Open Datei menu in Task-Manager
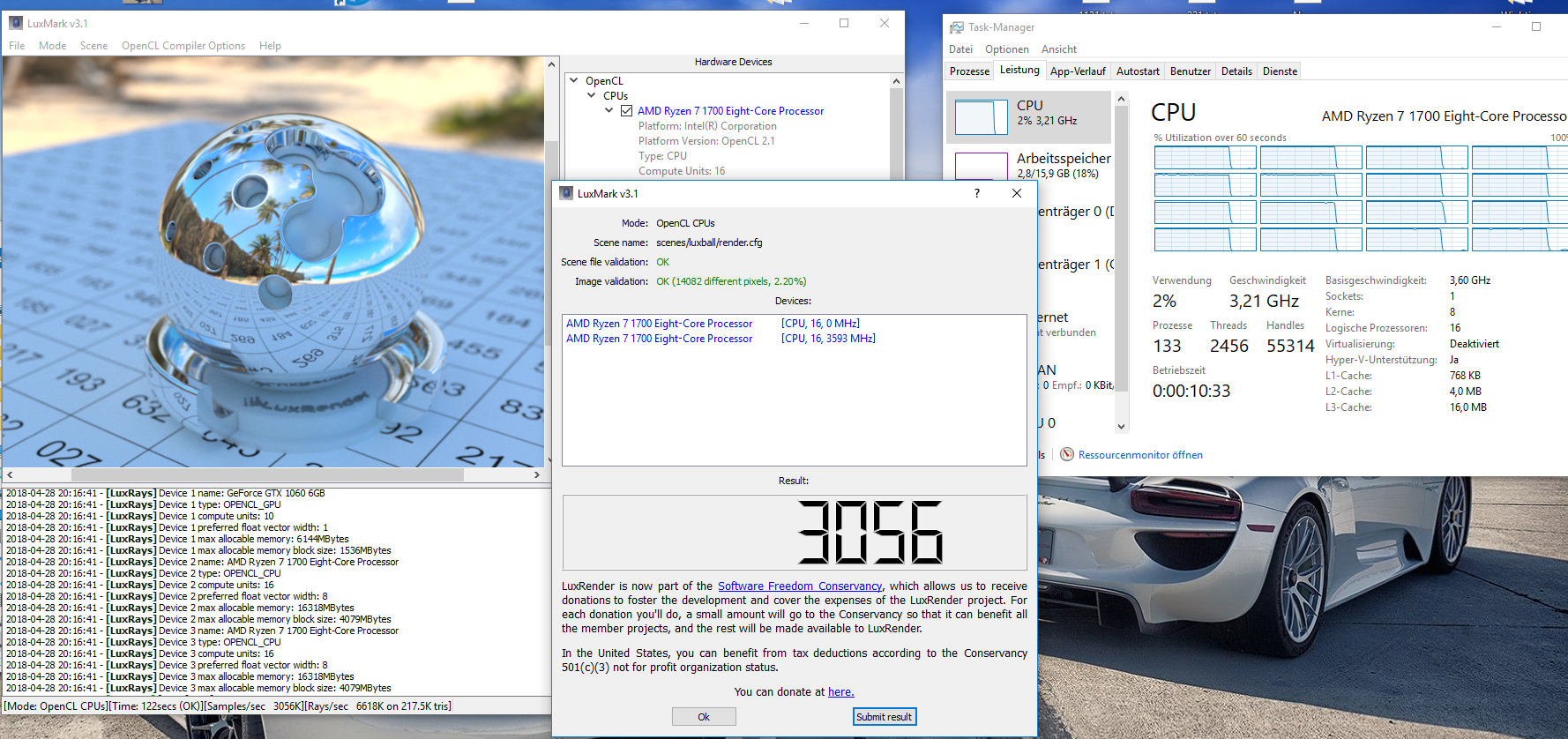This screenshot has width=1568, height=739. [960, 49]
